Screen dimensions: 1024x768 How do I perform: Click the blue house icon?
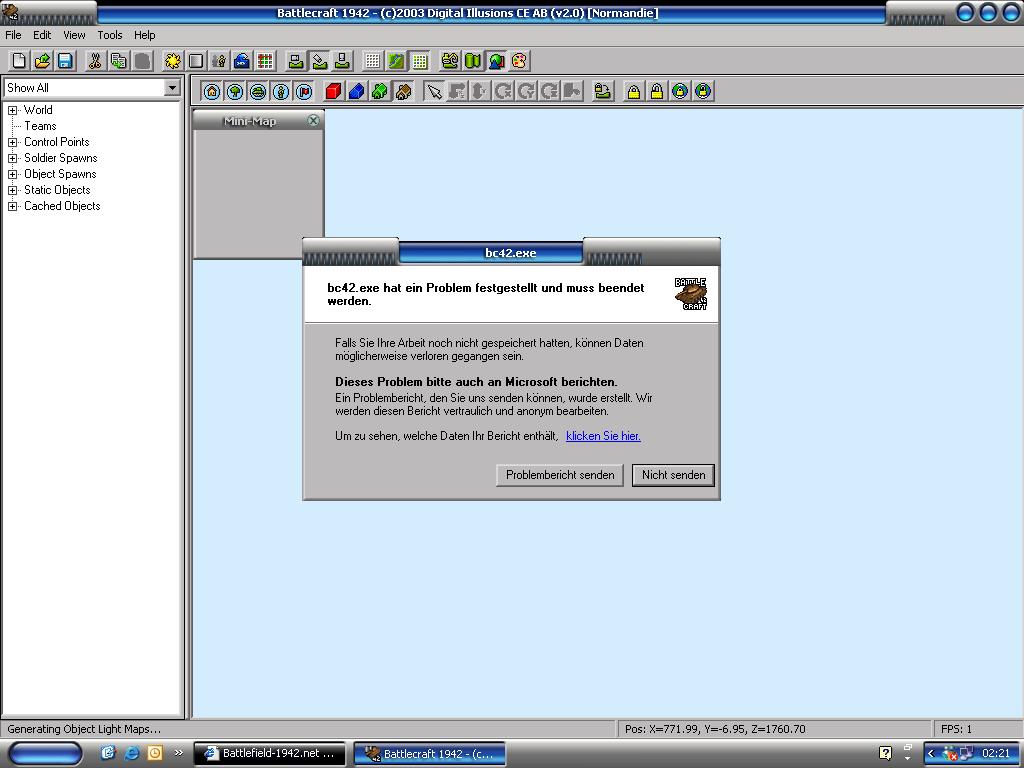[x=357, y=91]
